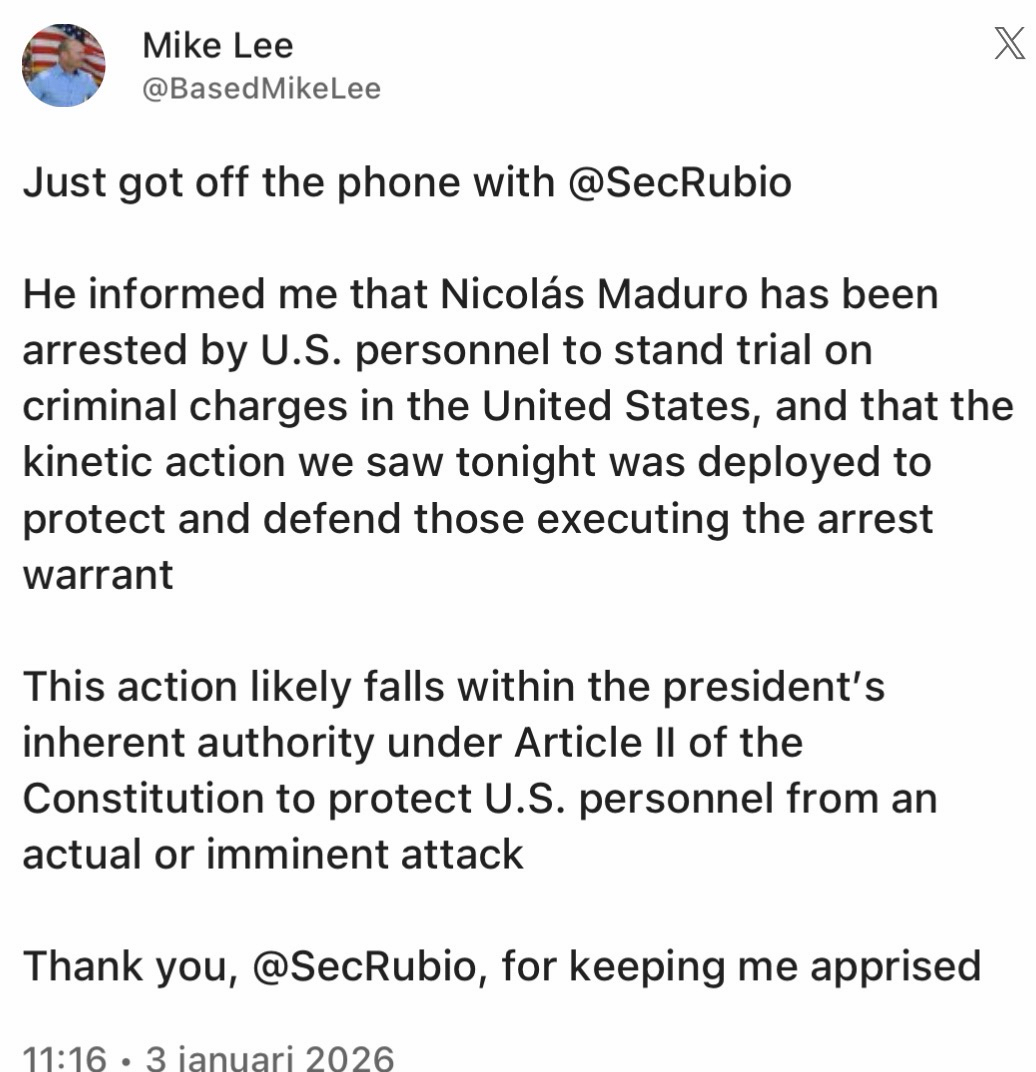Click the date 3 januari 2026
Viewport: 1036px width, 1072px height.
[x=270, y=1057]
